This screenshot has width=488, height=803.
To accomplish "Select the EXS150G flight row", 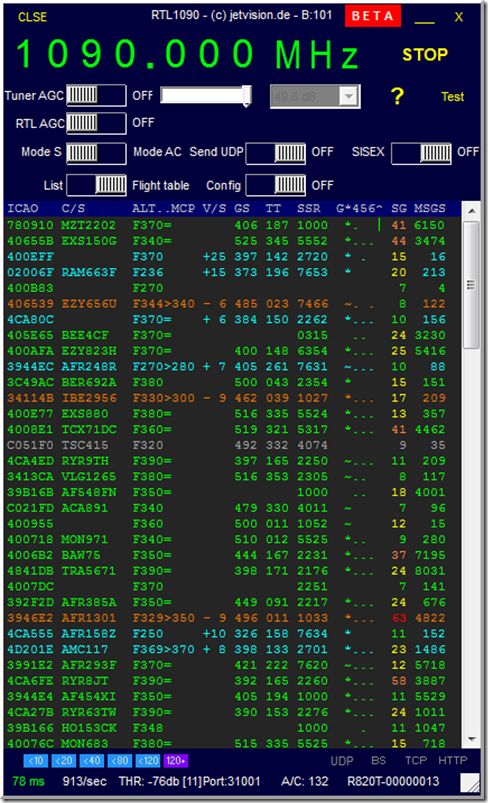I will pyautogui.click(x=226, y=241).
